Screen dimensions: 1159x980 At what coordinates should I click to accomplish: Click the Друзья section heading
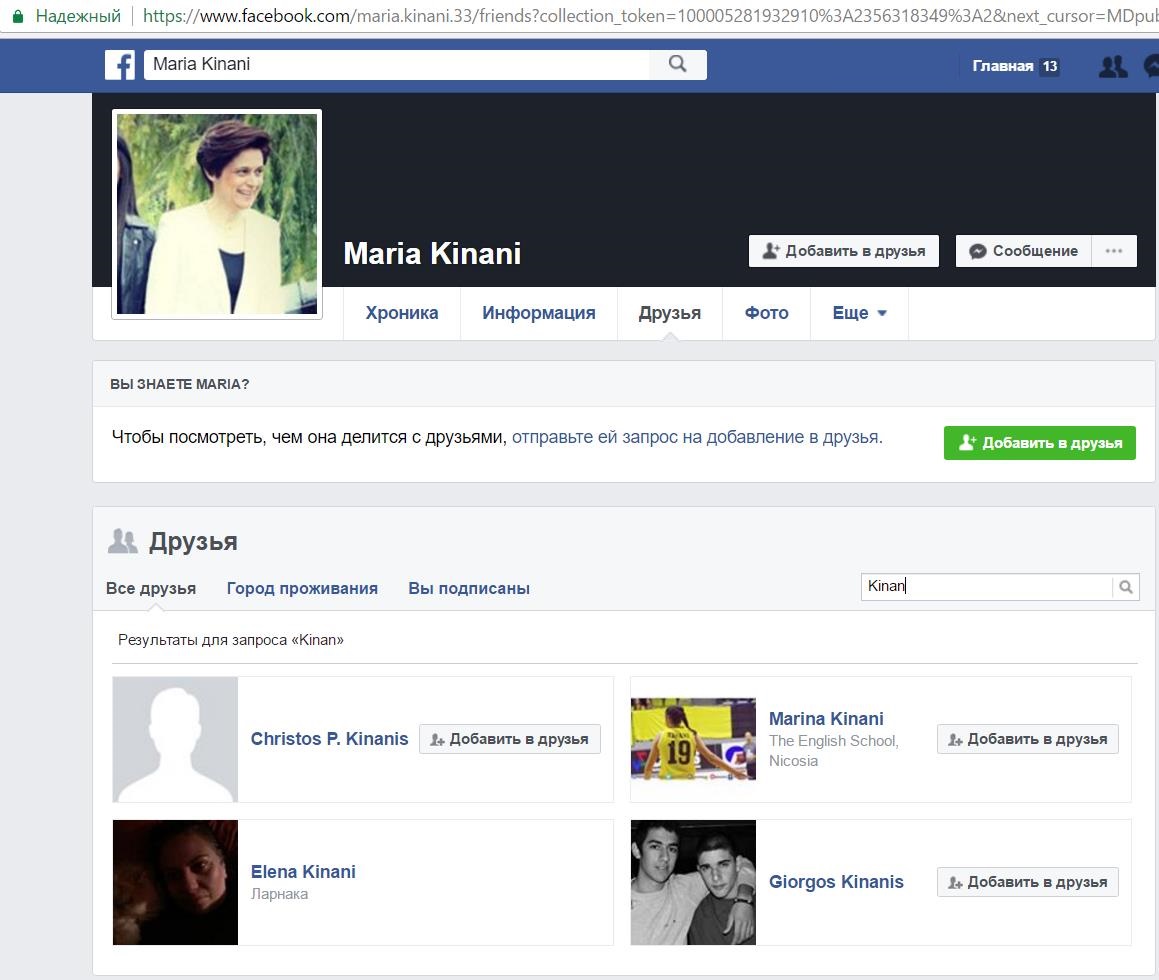(193, 542)
